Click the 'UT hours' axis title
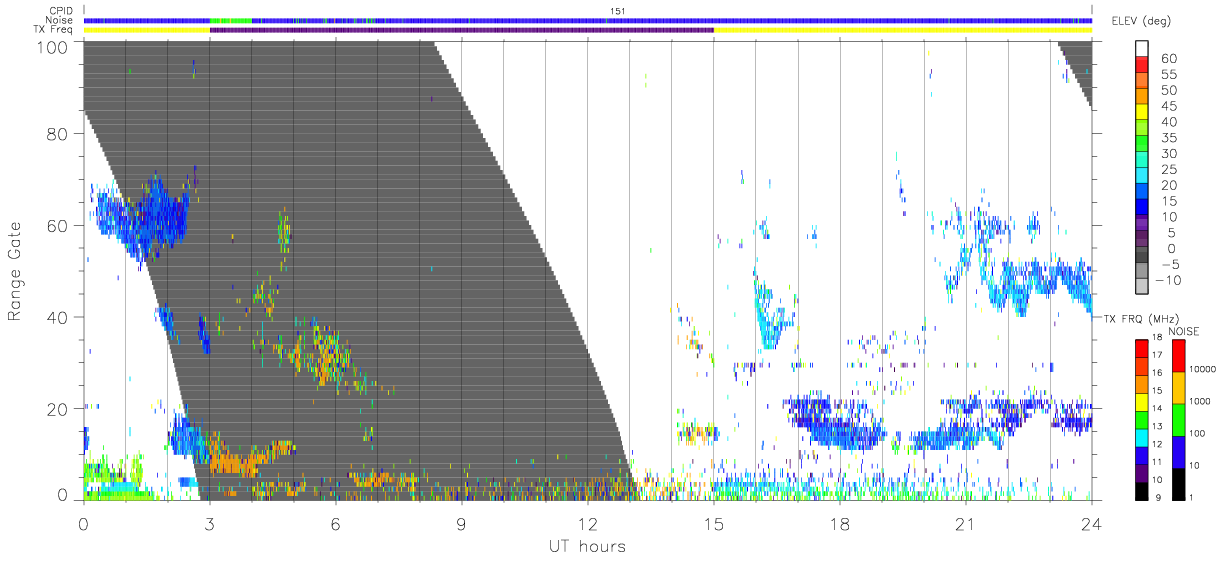The height and width of the screenshot is (567, 1228). click(x=586, y=547)
